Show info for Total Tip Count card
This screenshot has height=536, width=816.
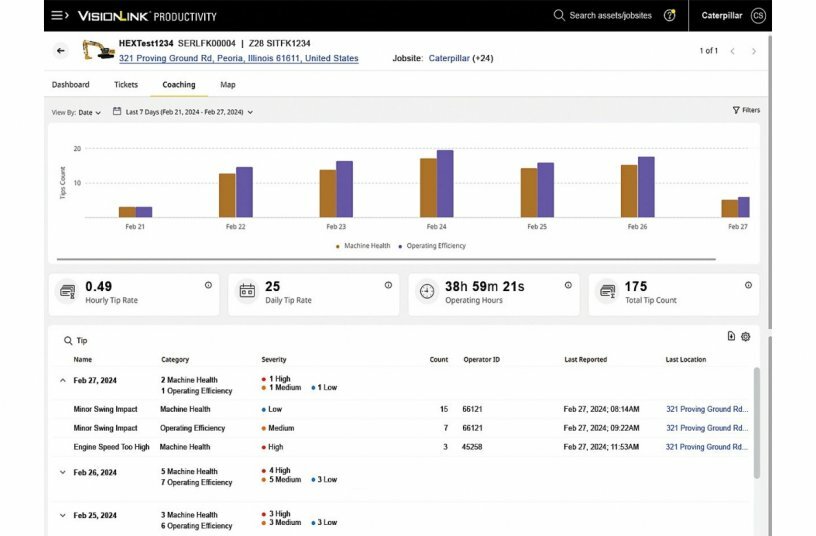pyautogui.click(x=748, y=285)
